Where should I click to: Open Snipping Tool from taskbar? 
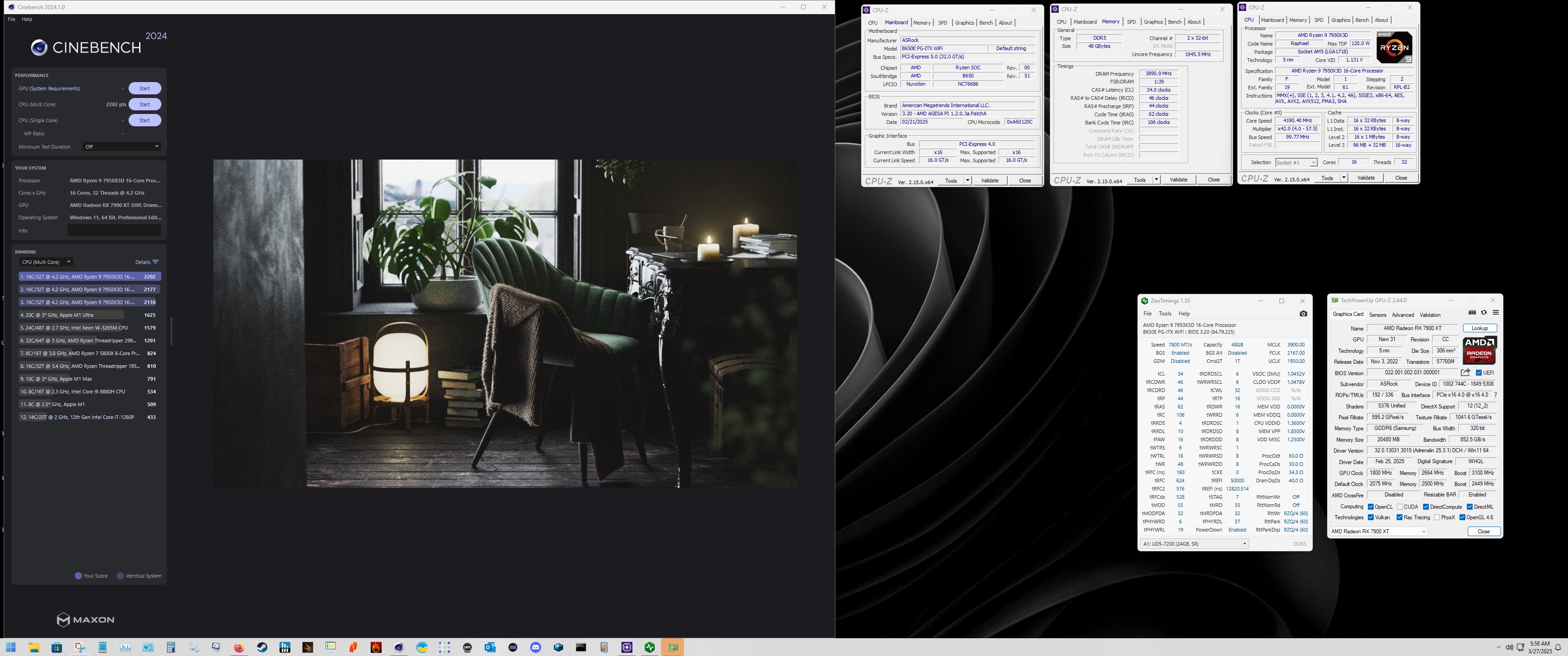click(80, 647)
